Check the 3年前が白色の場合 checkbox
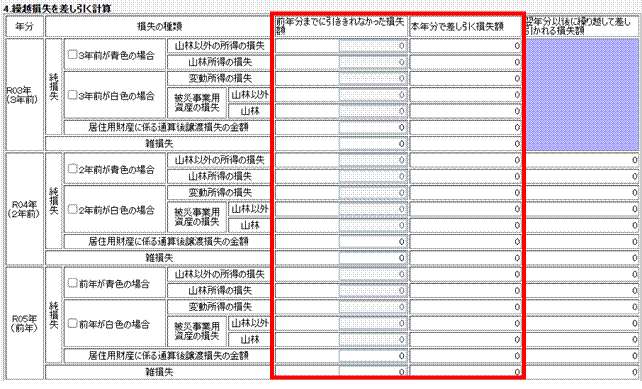The width and height of the screenshot is (642, 389). (72, 95)
